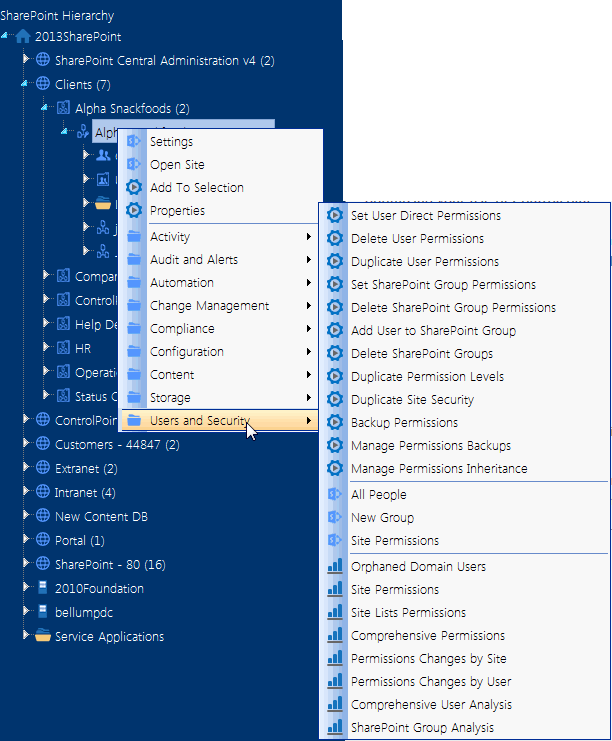The height and width of the screenshot is (741, 612).
Task: Click the home icon beside 2013SharePoint
Action: [23, 36]
